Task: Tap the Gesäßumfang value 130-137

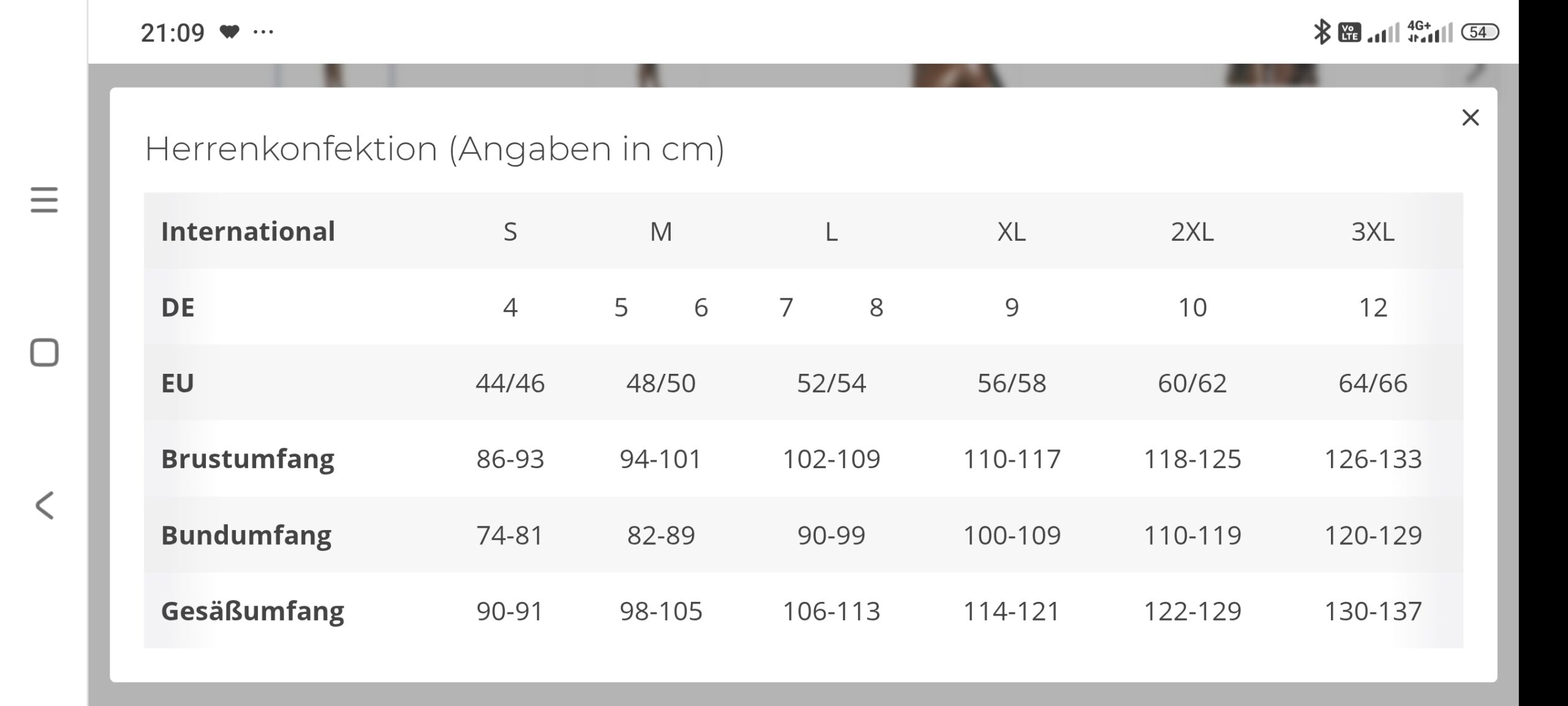Action: (1373, 611)
